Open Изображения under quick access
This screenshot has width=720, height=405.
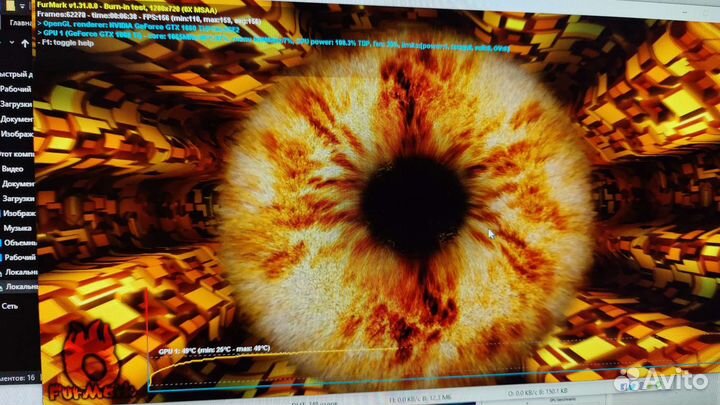point(17,134)
